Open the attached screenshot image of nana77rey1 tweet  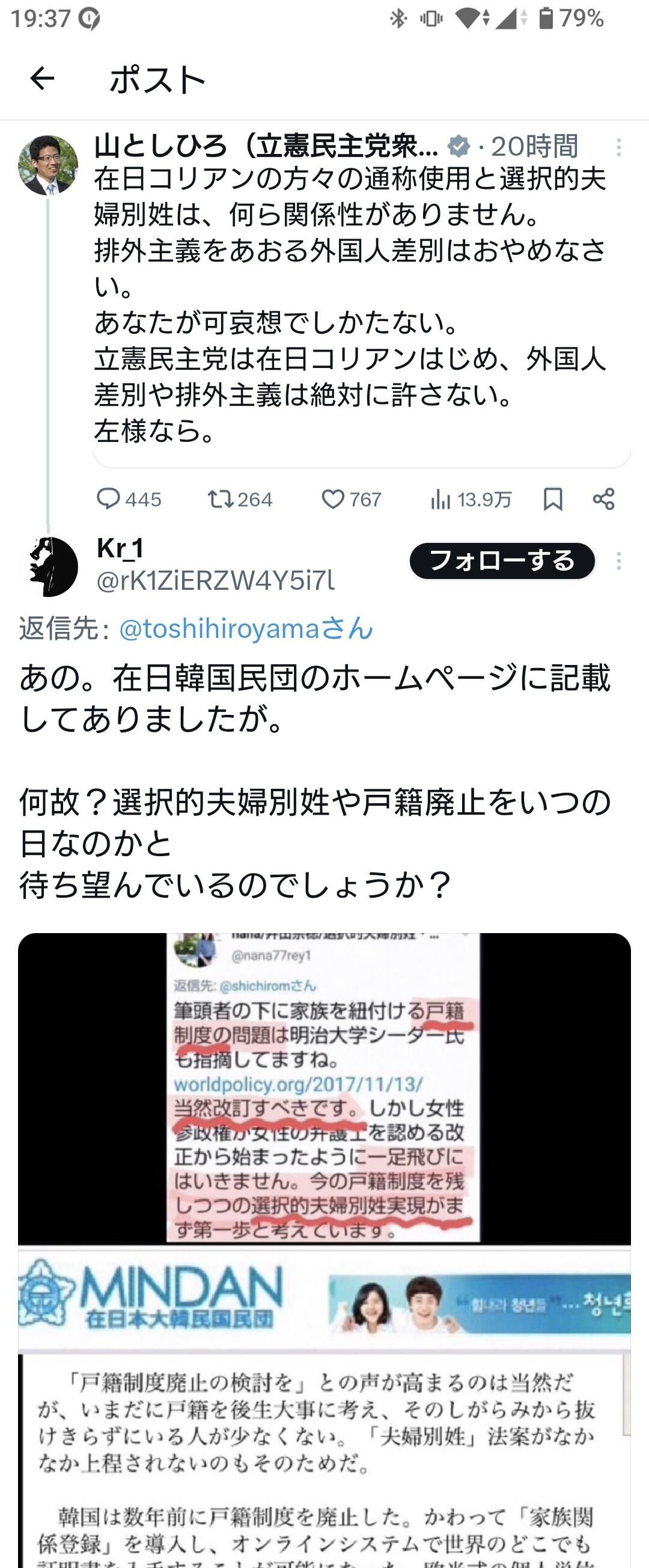(324, 1088)
